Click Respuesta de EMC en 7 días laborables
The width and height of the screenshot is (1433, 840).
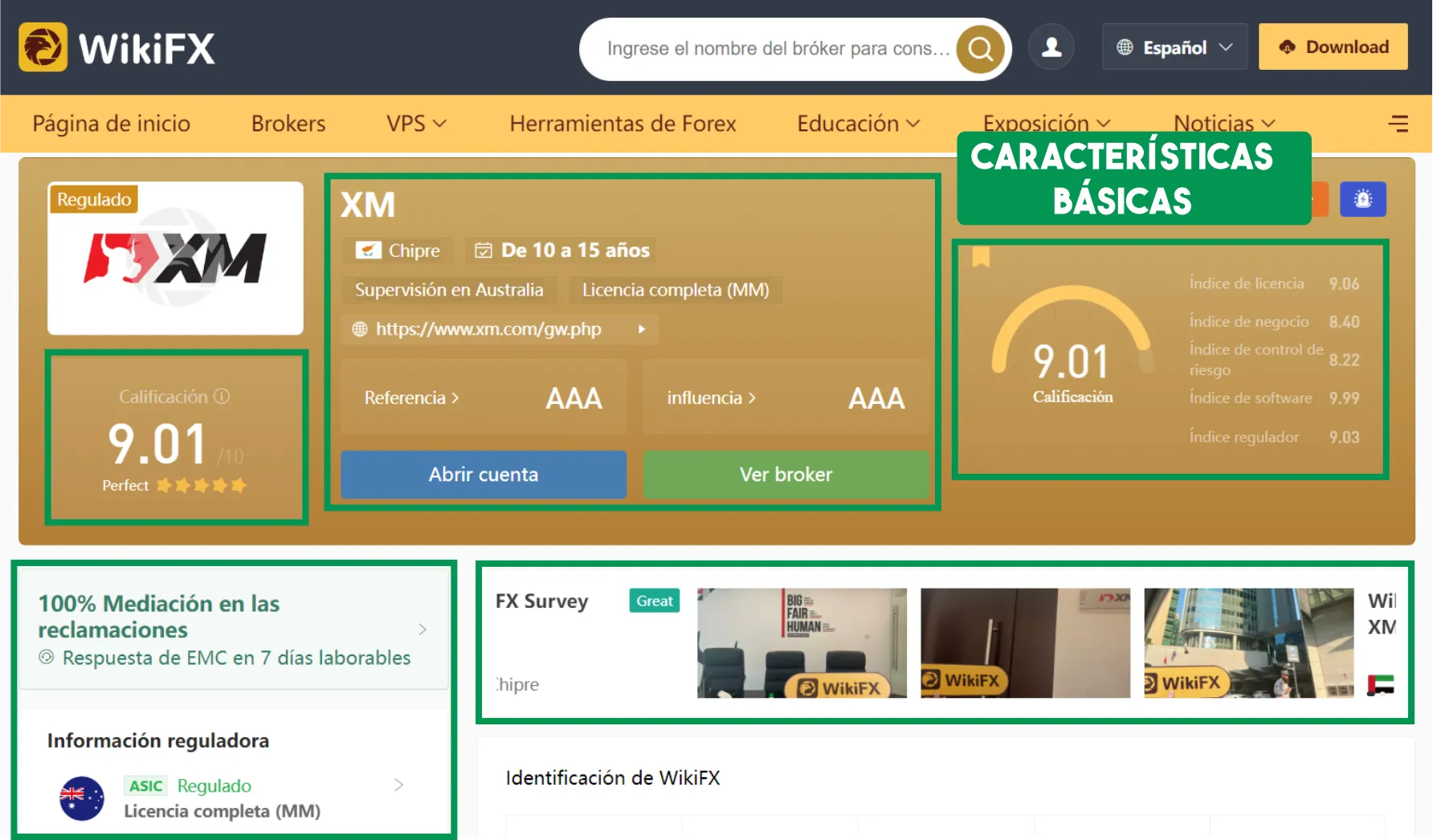pos(236,658)
